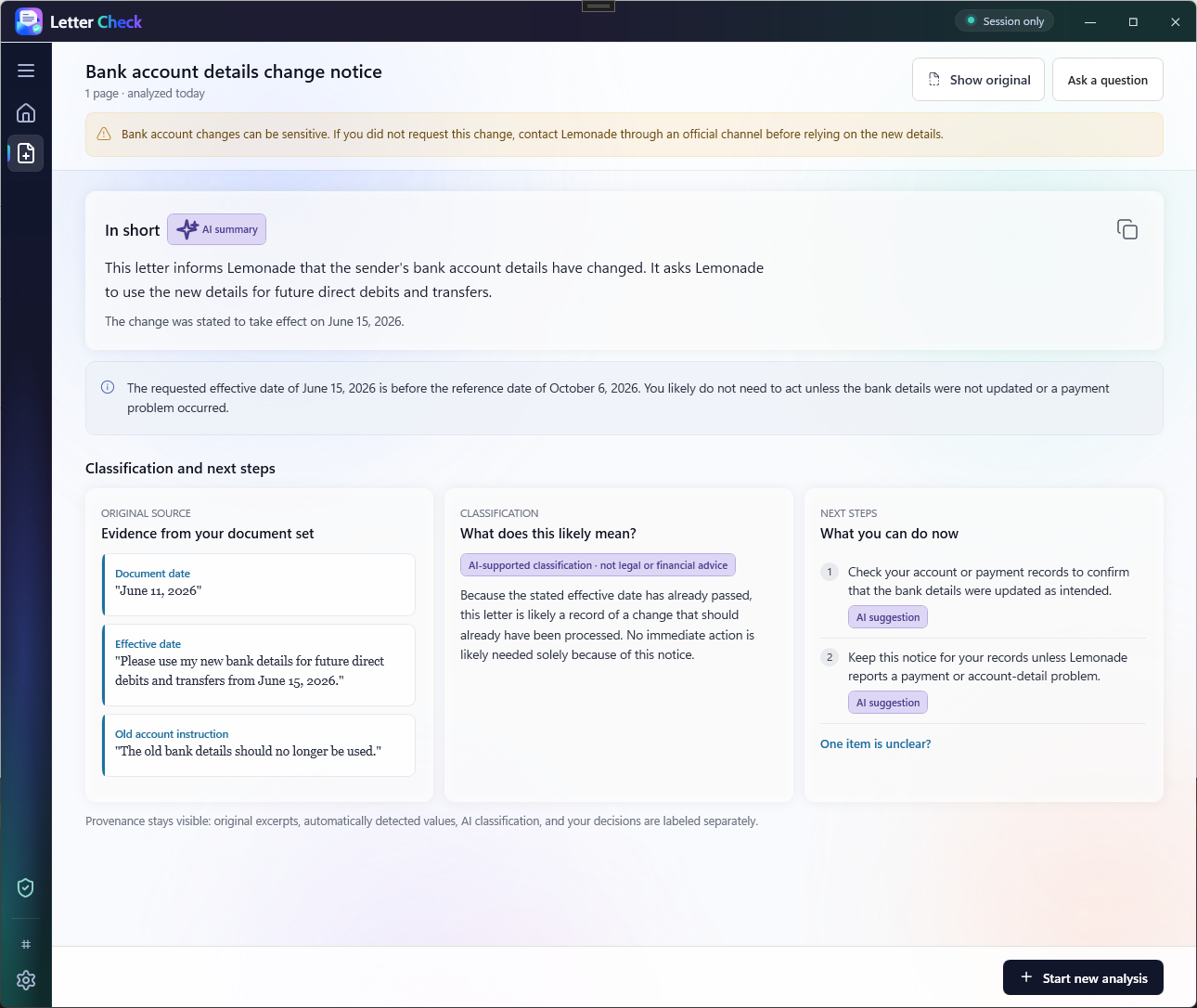This screenshot has height=1008, width=1197.
Task: Click the hash symbol sidebar icon
Action: (x=26, y=944)
